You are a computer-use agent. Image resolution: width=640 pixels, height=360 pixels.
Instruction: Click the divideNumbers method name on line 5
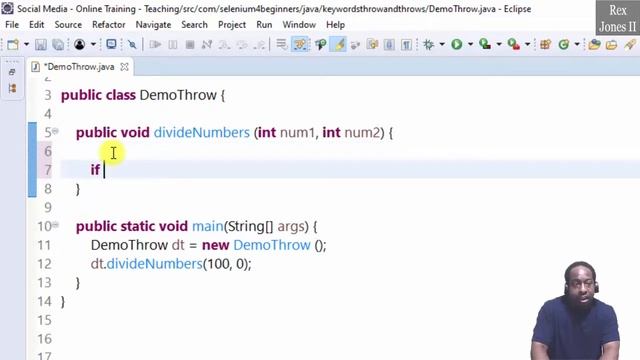[x=202, y=133]
